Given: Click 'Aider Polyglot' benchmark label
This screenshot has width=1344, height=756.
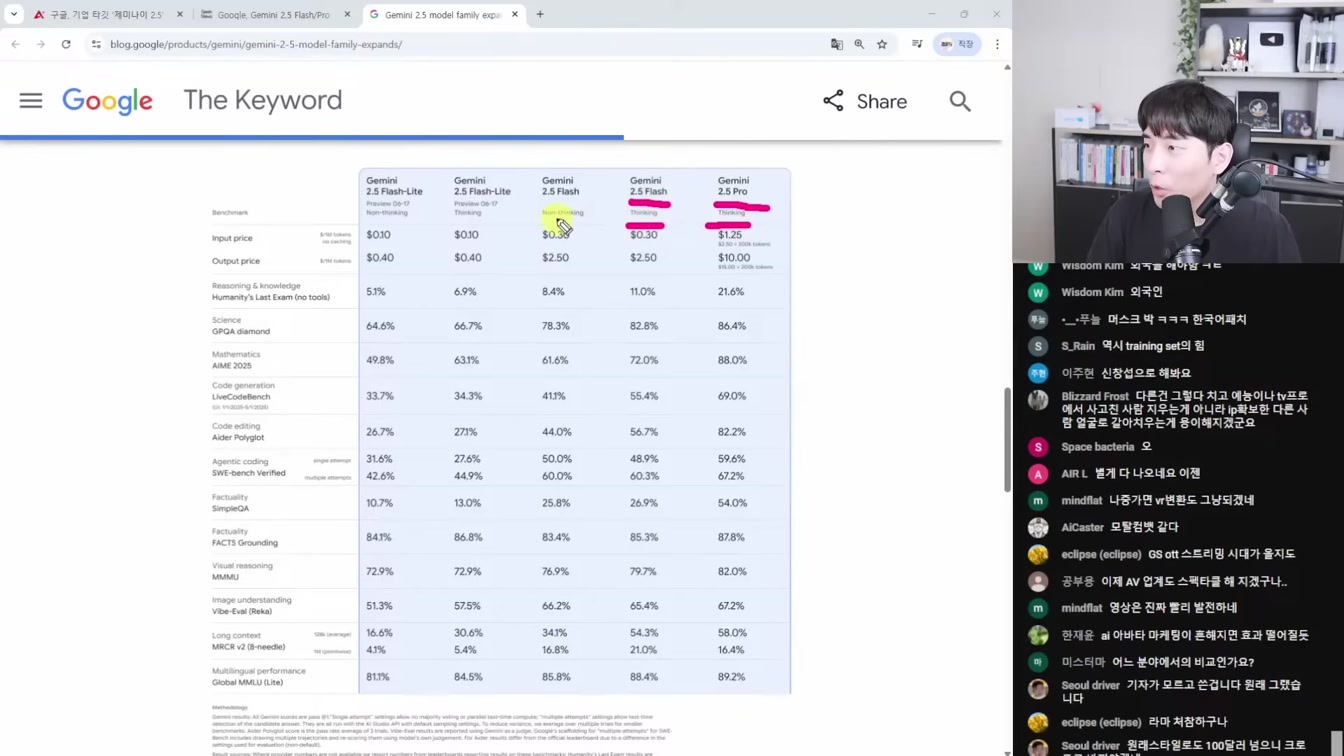Looking at the screenshot, I should [238, 438].
